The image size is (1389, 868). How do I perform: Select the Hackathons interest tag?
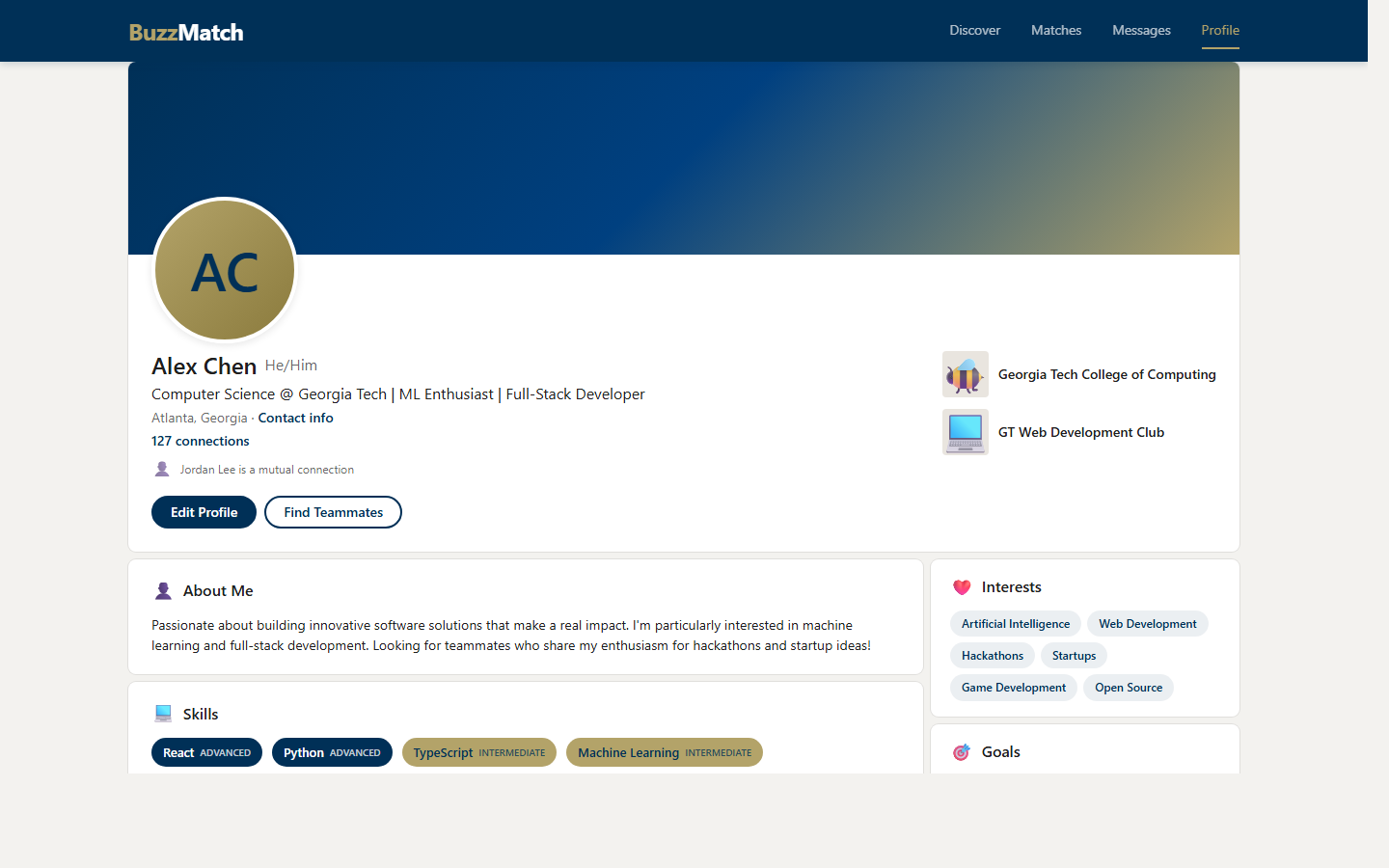click(993, 656)
